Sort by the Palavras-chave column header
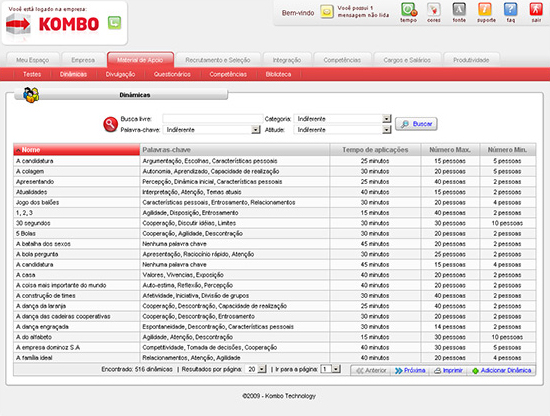Image resolution: width=550 pixels, height=416 pixels. (234, 150)
